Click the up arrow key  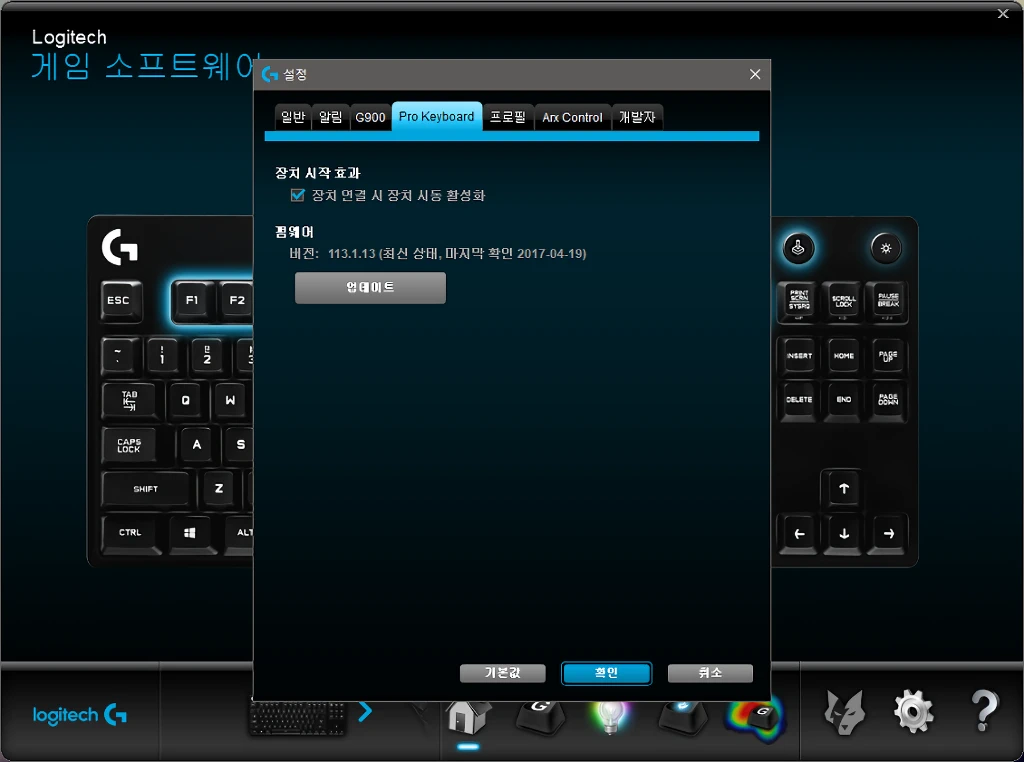tap(843, 488)
